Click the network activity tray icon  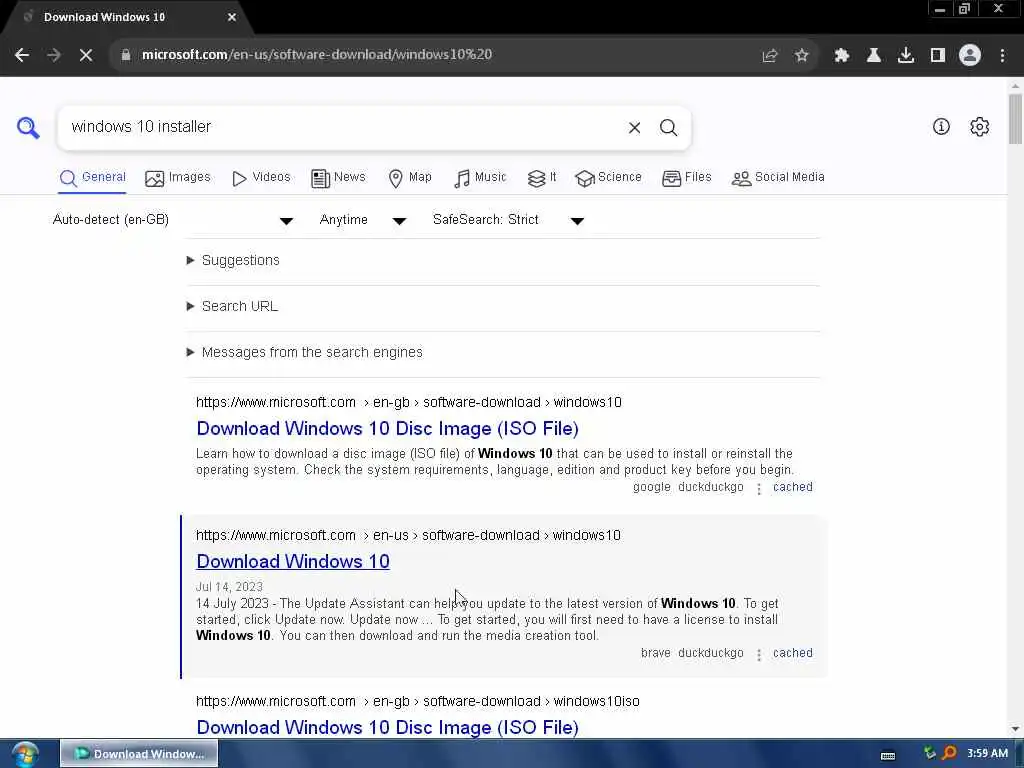(x=930, y=753)
